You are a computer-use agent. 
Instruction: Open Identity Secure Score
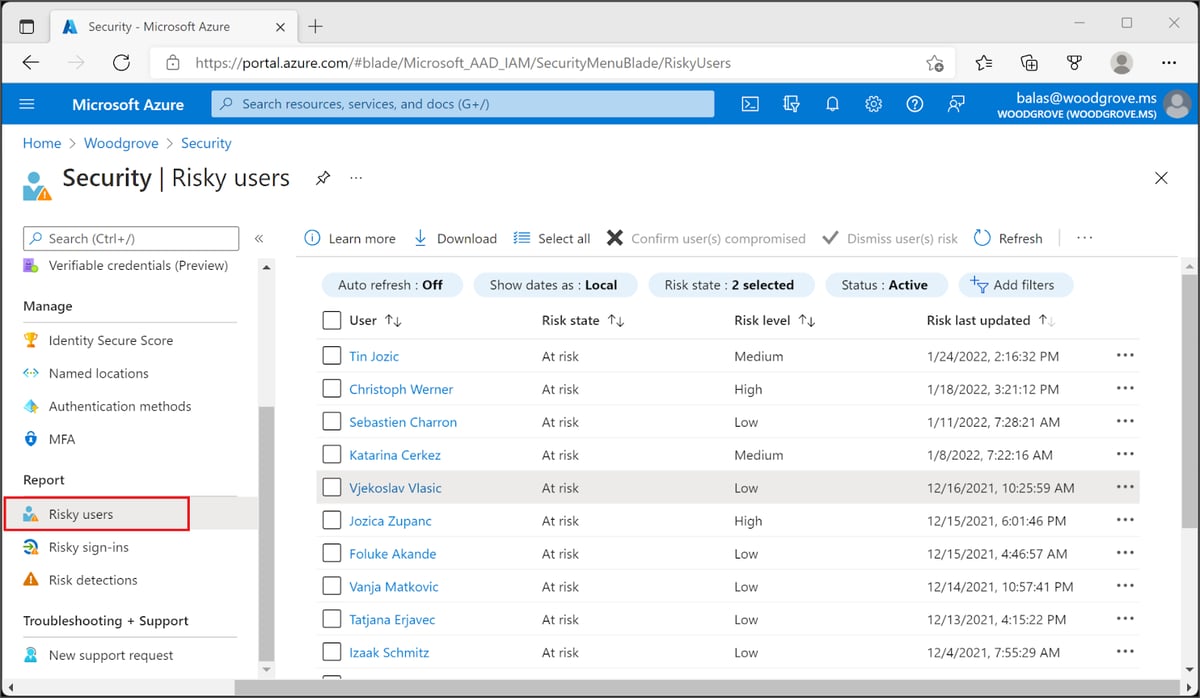click(112, 340)
